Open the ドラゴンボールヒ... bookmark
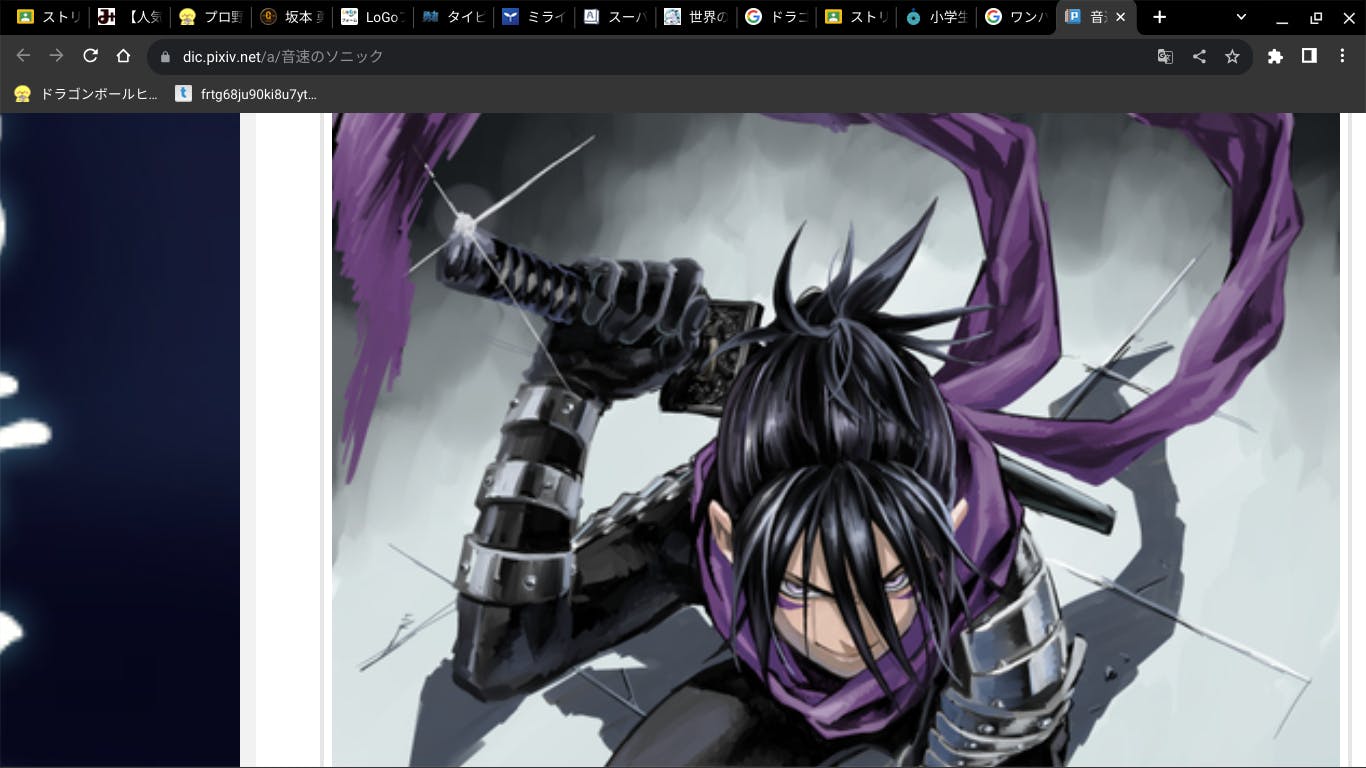 [x=86, y=94]
